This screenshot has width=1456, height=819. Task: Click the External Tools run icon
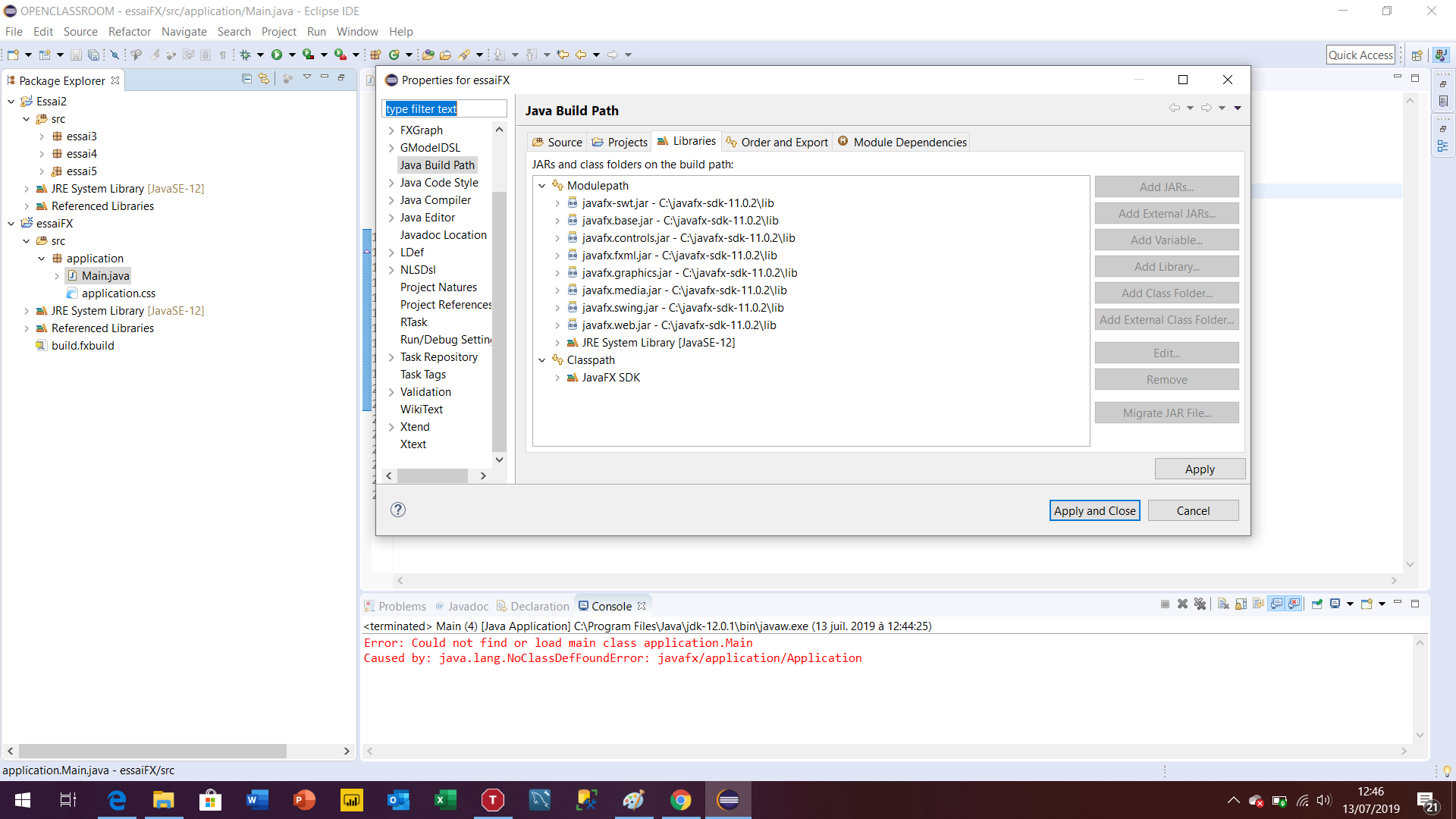coord(340,55)
